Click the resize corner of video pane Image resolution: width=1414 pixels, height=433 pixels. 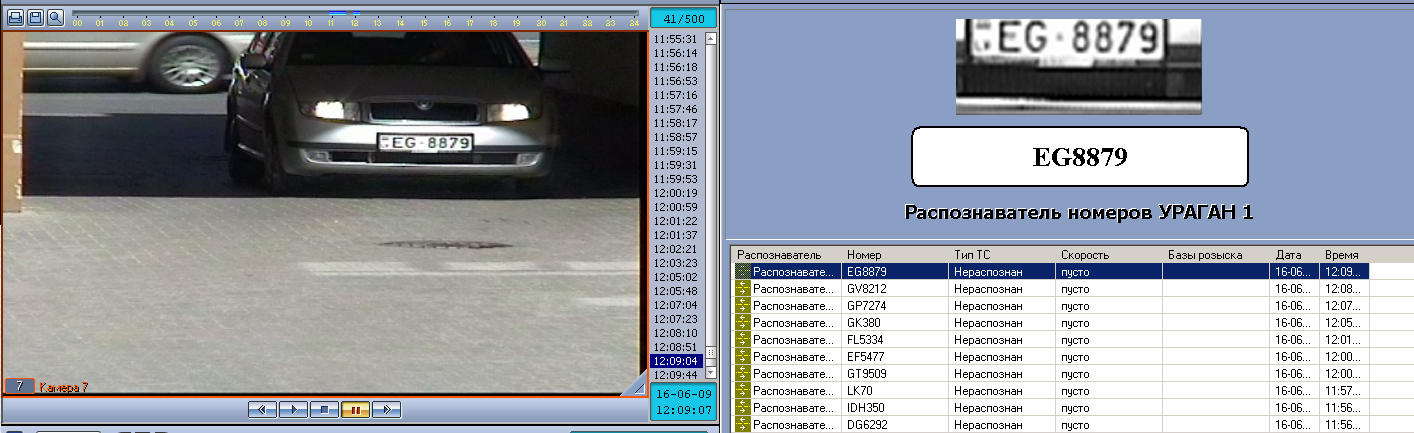click(x=634, y=385)
